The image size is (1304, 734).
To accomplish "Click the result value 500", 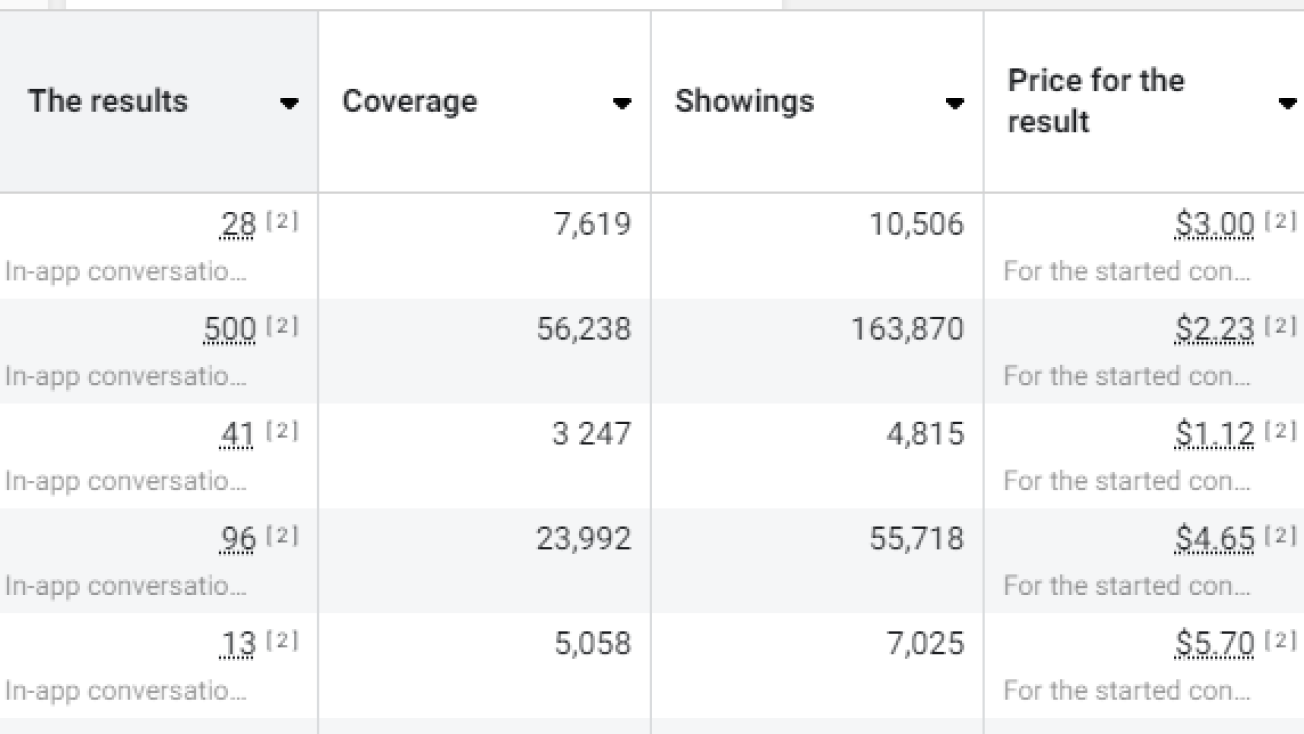I will [229, 329].
